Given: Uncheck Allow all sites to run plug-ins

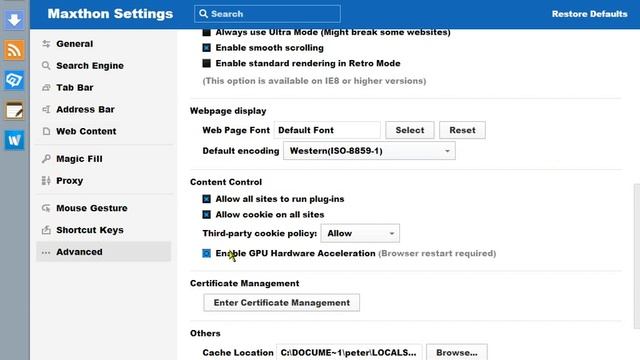Looking at the screenshot, I should 207,199.
